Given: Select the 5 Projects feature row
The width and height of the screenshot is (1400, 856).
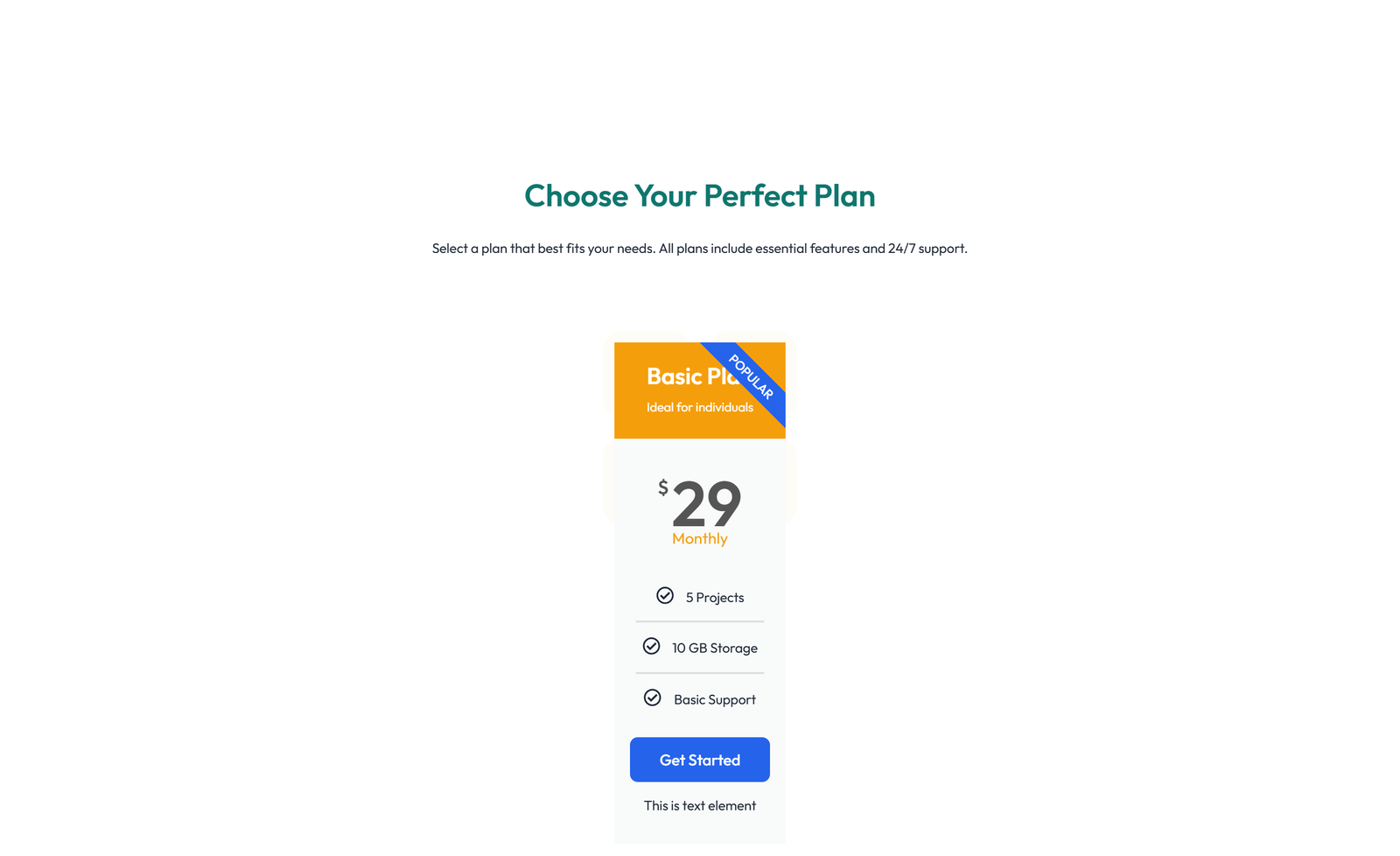Looking at the screenshot, I should [x=700, y=596].
